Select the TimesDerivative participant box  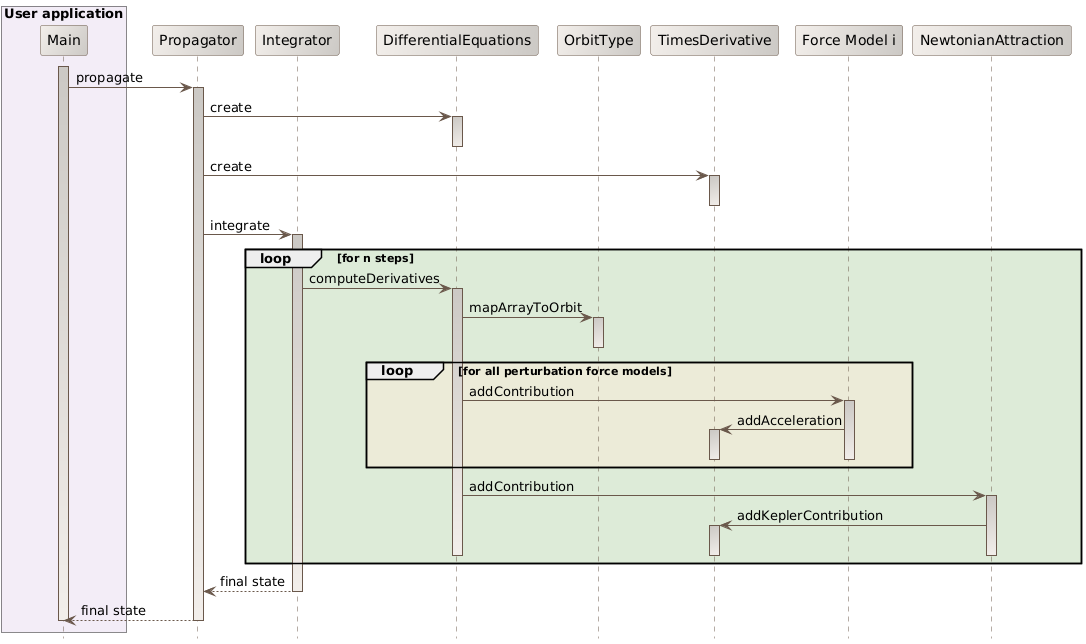point(714,40)
